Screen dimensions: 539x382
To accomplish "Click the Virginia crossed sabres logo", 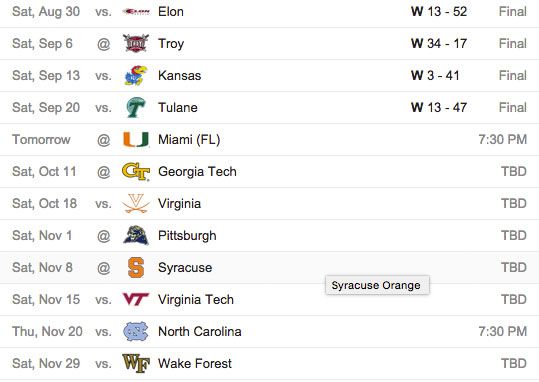I will point(136,203).
